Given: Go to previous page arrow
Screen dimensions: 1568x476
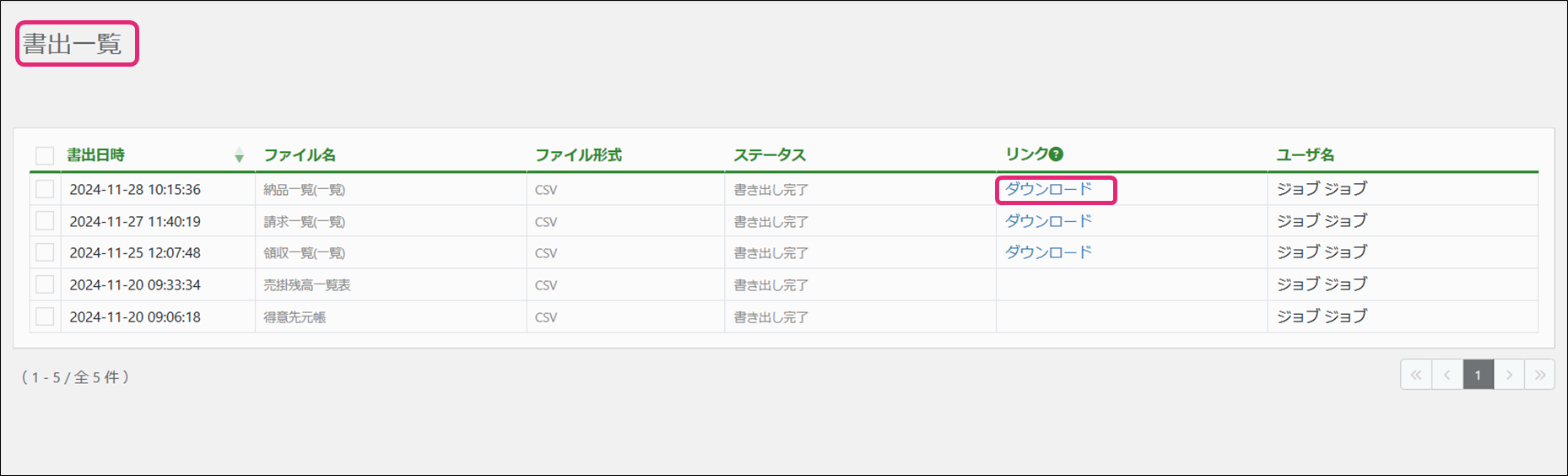Looking at the screenshot, I should pos(1446,376).
